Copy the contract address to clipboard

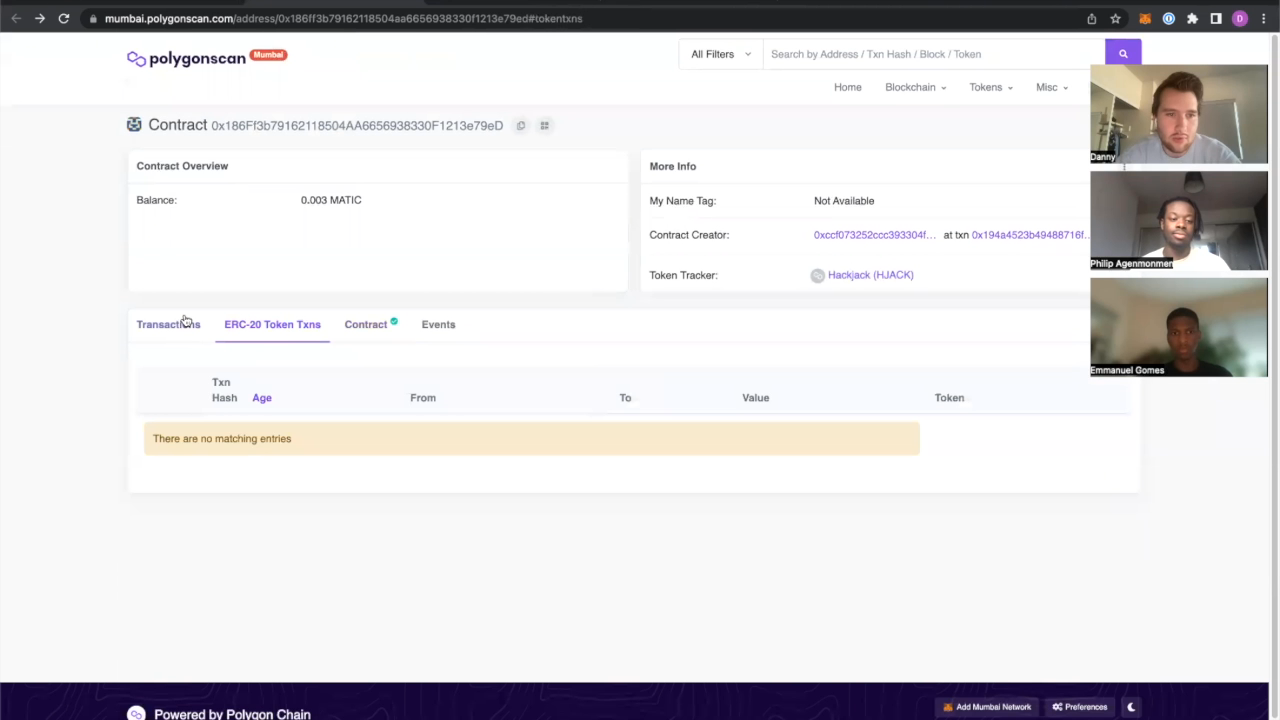(521, 126)
